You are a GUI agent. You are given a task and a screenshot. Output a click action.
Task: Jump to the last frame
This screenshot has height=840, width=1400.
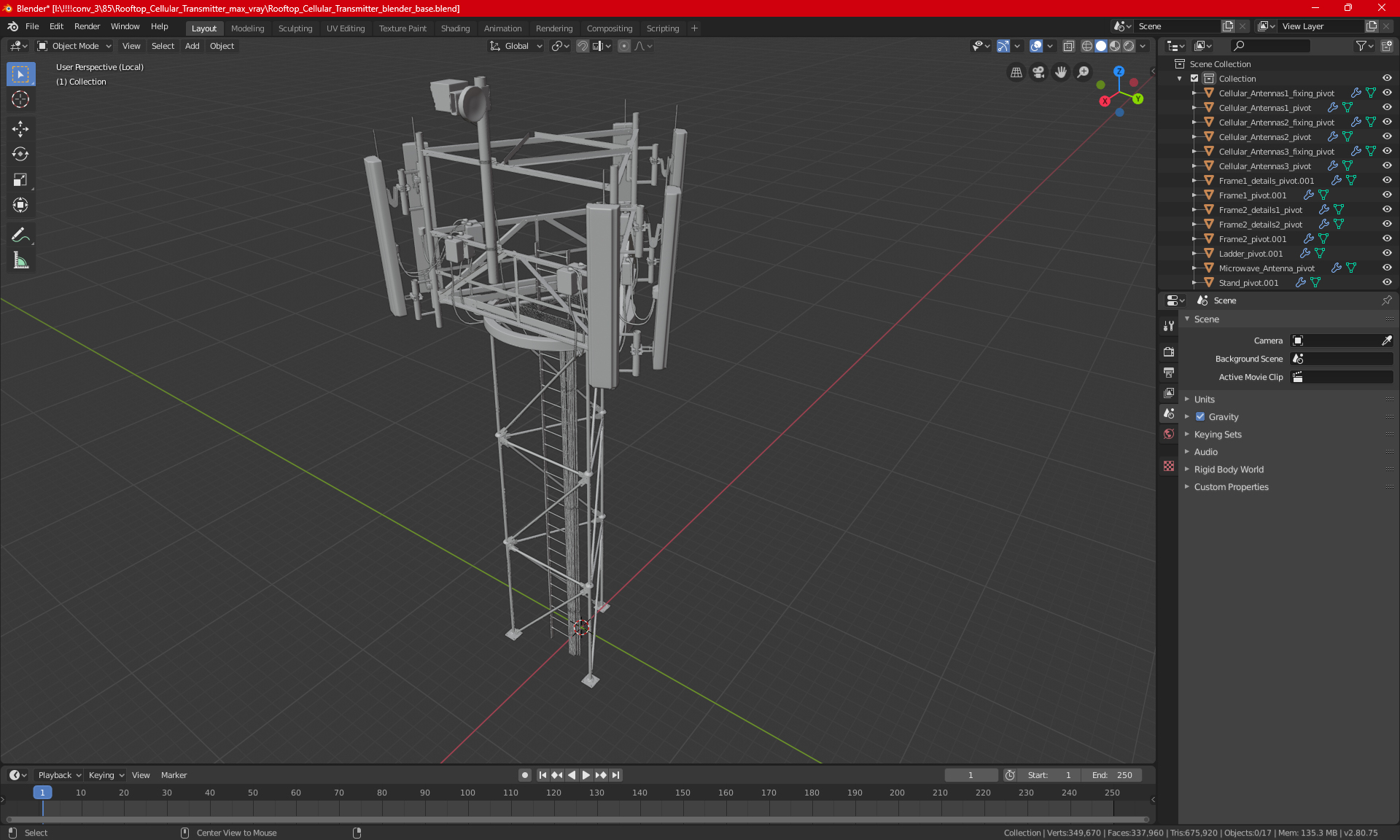(616, 775)
